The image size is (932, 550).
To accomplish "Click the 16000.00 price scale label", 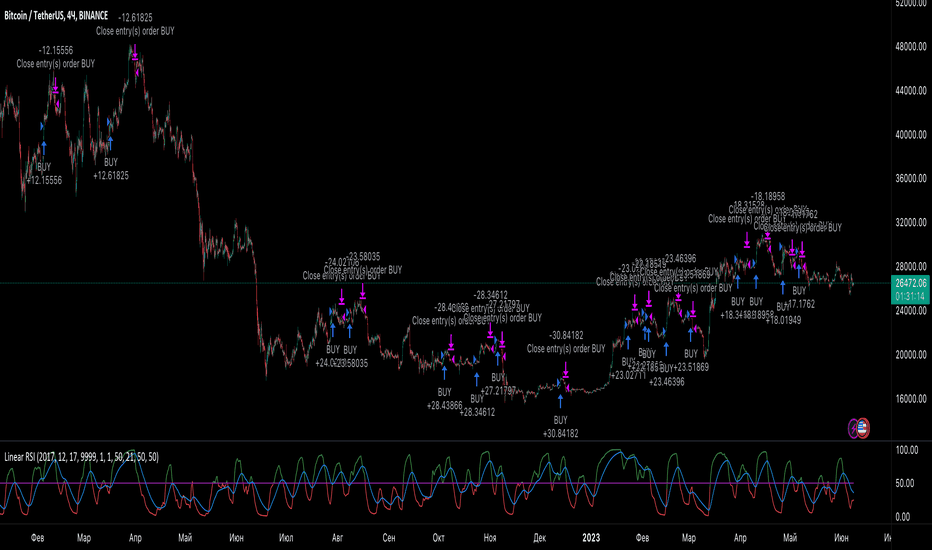I will (911, 399).
